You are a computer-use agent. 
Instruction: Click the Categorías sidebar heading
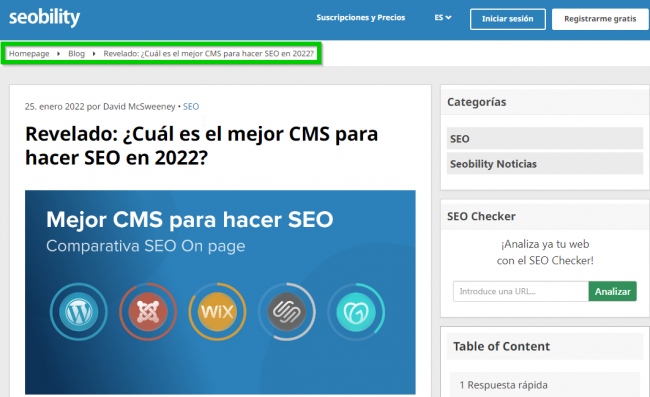(476, 102)
